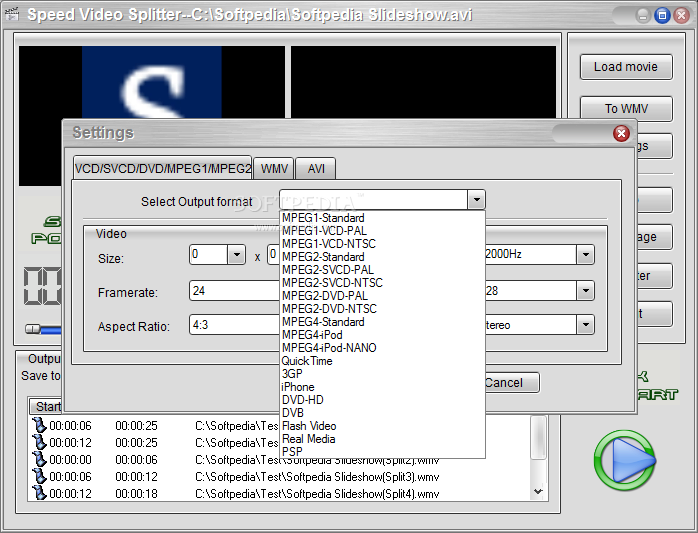
Task: Click the clip icon of Split4 row
Action: pyautogui.click(x=39, y=492)
